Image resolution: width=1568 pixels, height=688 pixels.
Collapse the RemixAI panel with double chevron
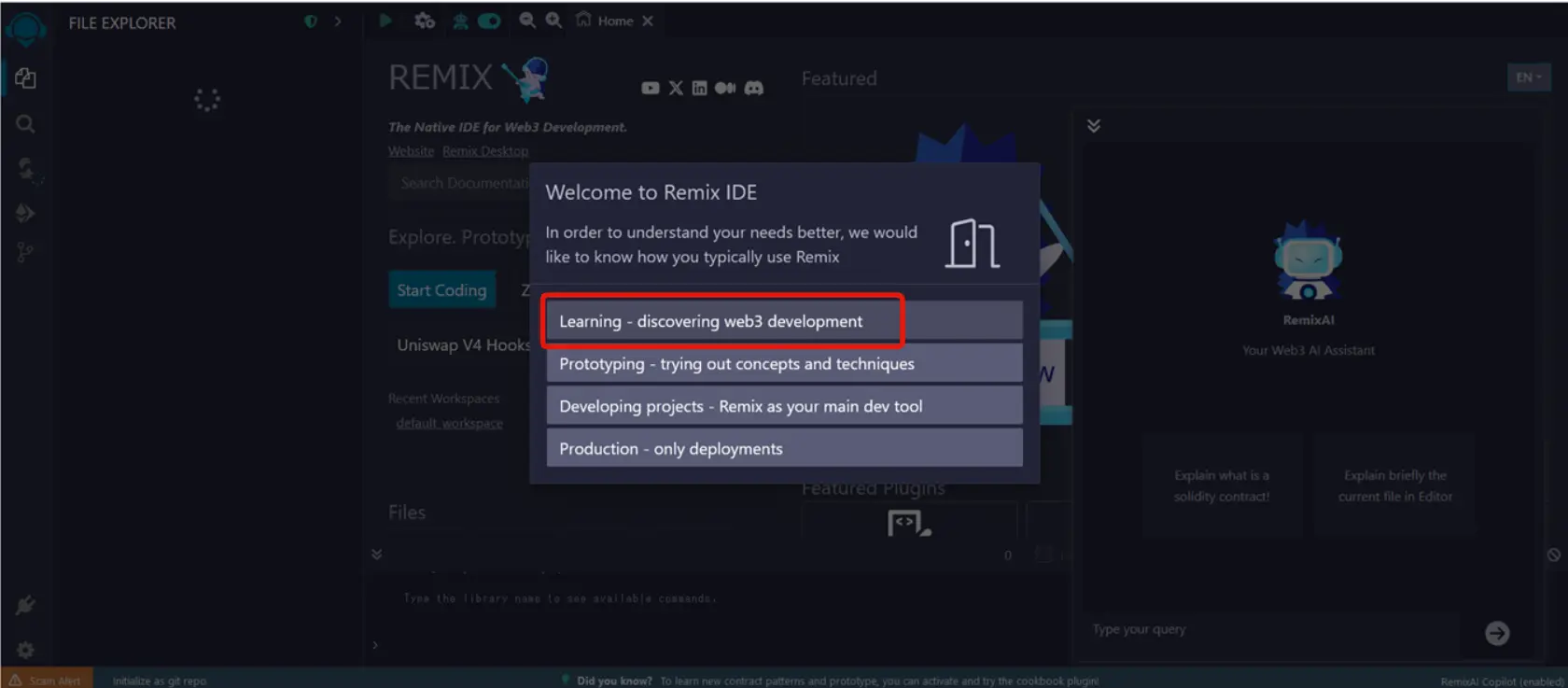[1094, 125]
